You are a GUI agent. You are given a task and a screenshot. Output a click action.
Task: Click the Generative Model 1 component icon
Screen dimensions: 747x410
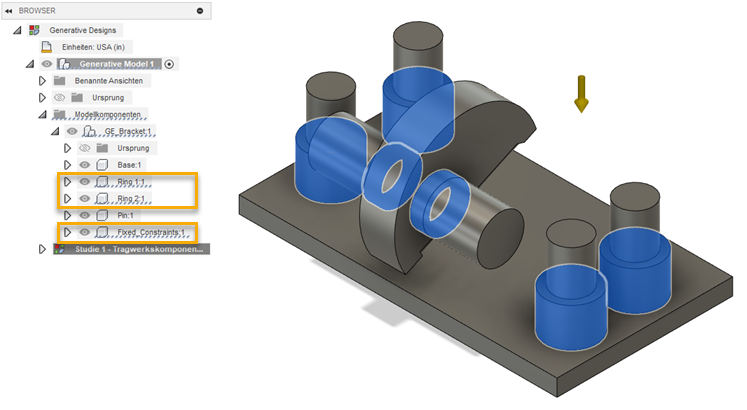click(x=65, y=64)
